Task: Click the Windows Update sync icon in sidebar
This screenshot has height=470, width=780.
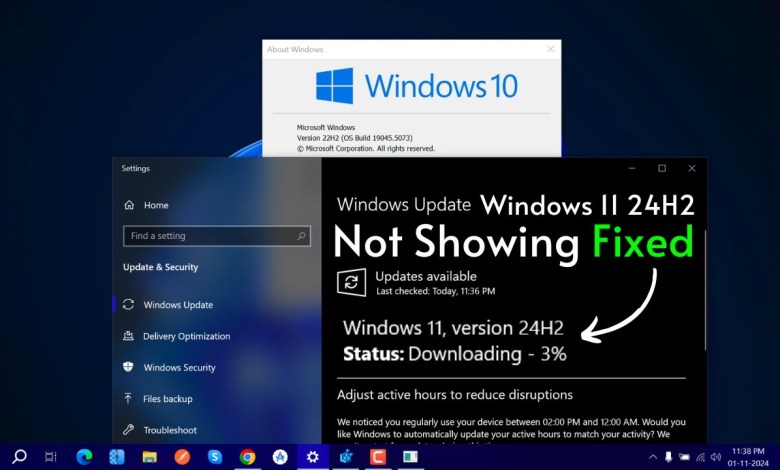Action: coord(128,304)
